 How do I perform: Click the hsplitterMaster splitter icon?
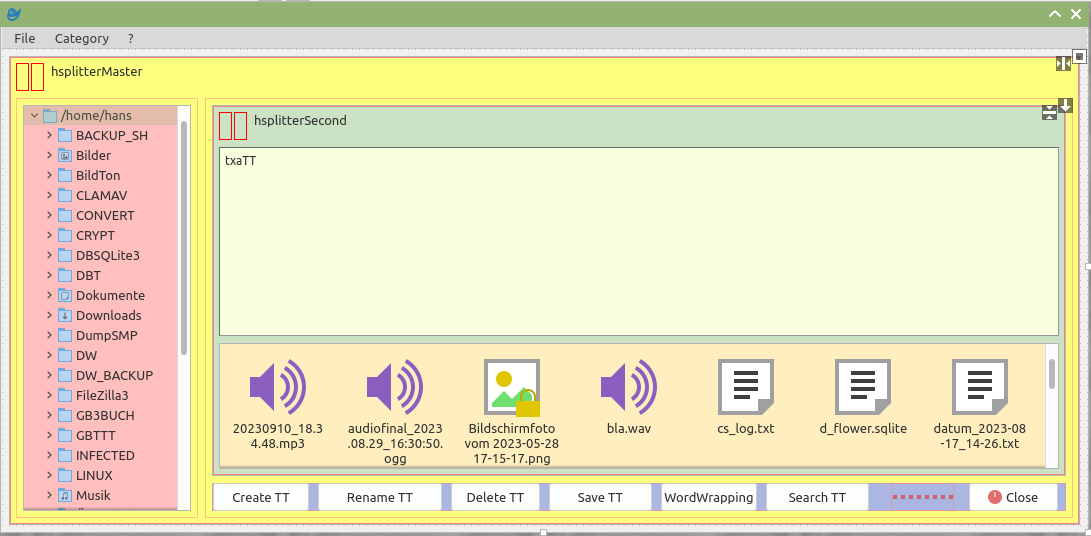coord(30,77)
